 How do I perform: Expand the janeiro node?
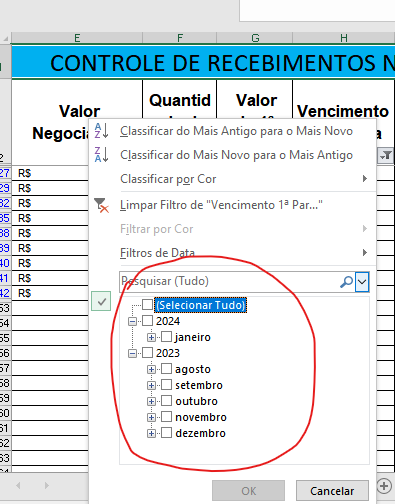pyautogui.click(x=151, y=337)
